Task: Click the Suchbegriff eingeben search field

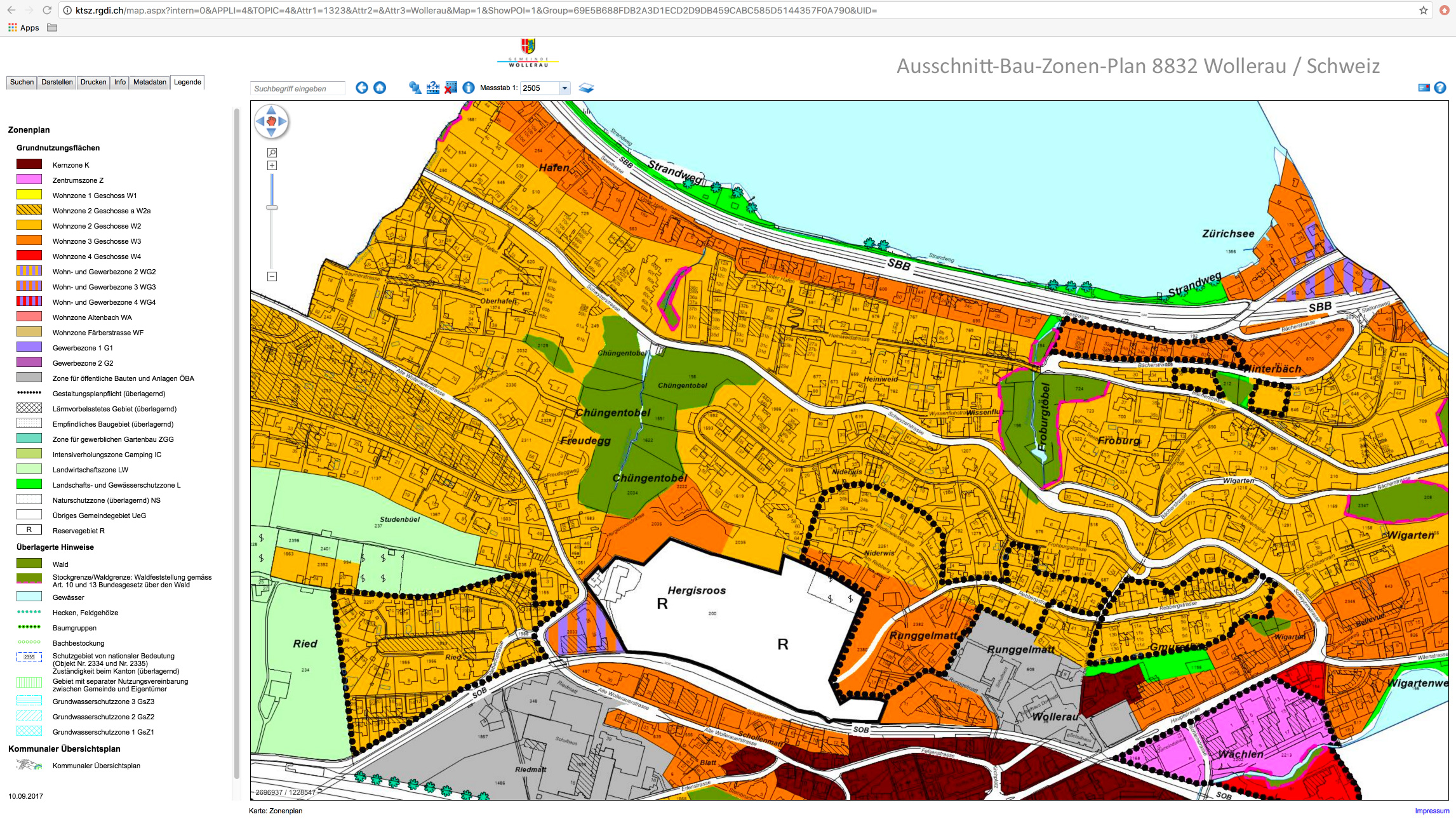Action: point(297,89)
